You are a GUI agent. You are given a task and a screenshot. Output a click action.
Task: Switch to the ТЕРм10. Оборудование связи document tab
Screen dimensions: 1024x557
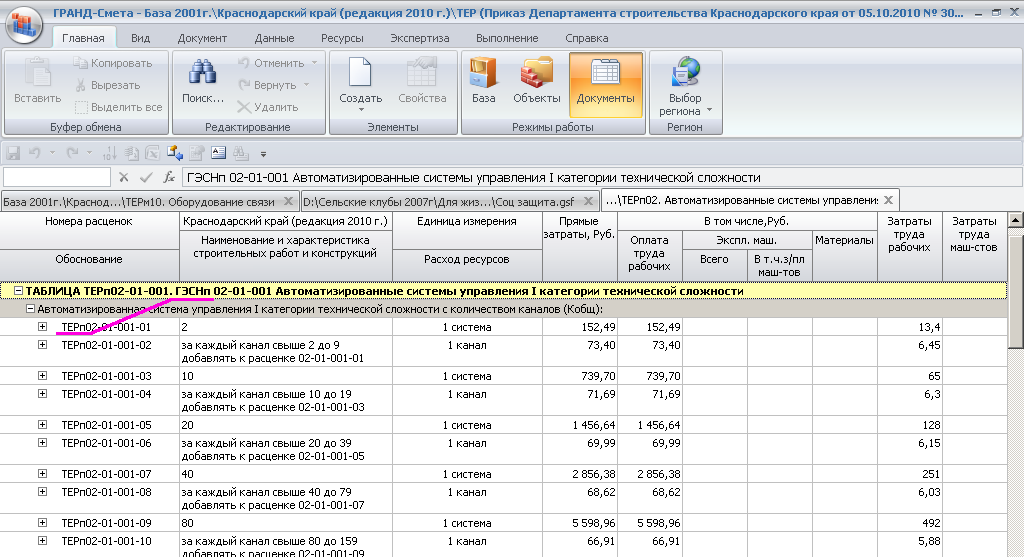pos(199,200)
